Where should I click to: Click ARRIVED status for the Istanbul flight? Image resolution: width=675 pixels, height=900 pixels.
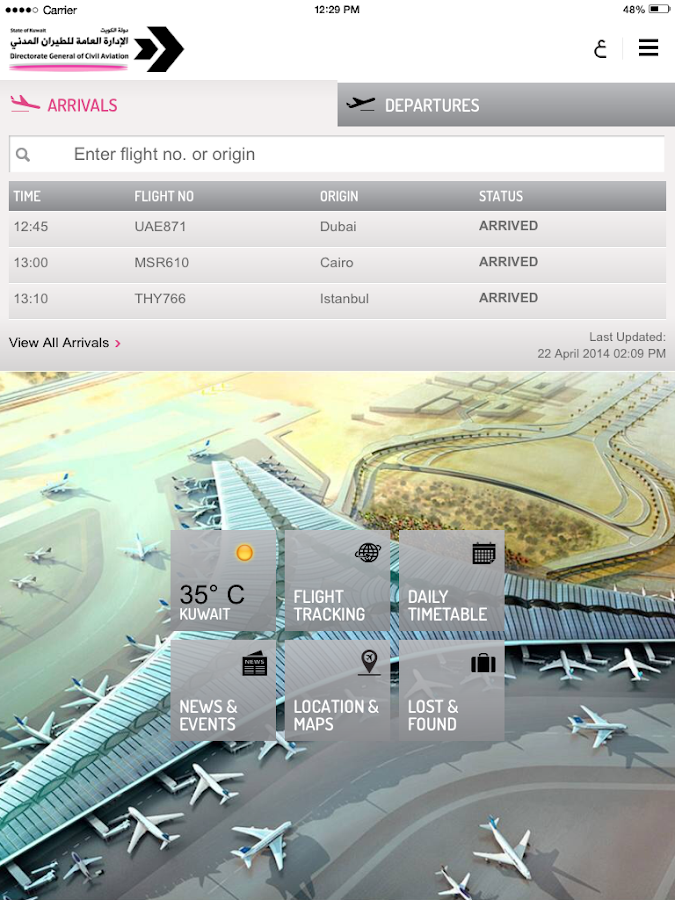pos(509,298)
